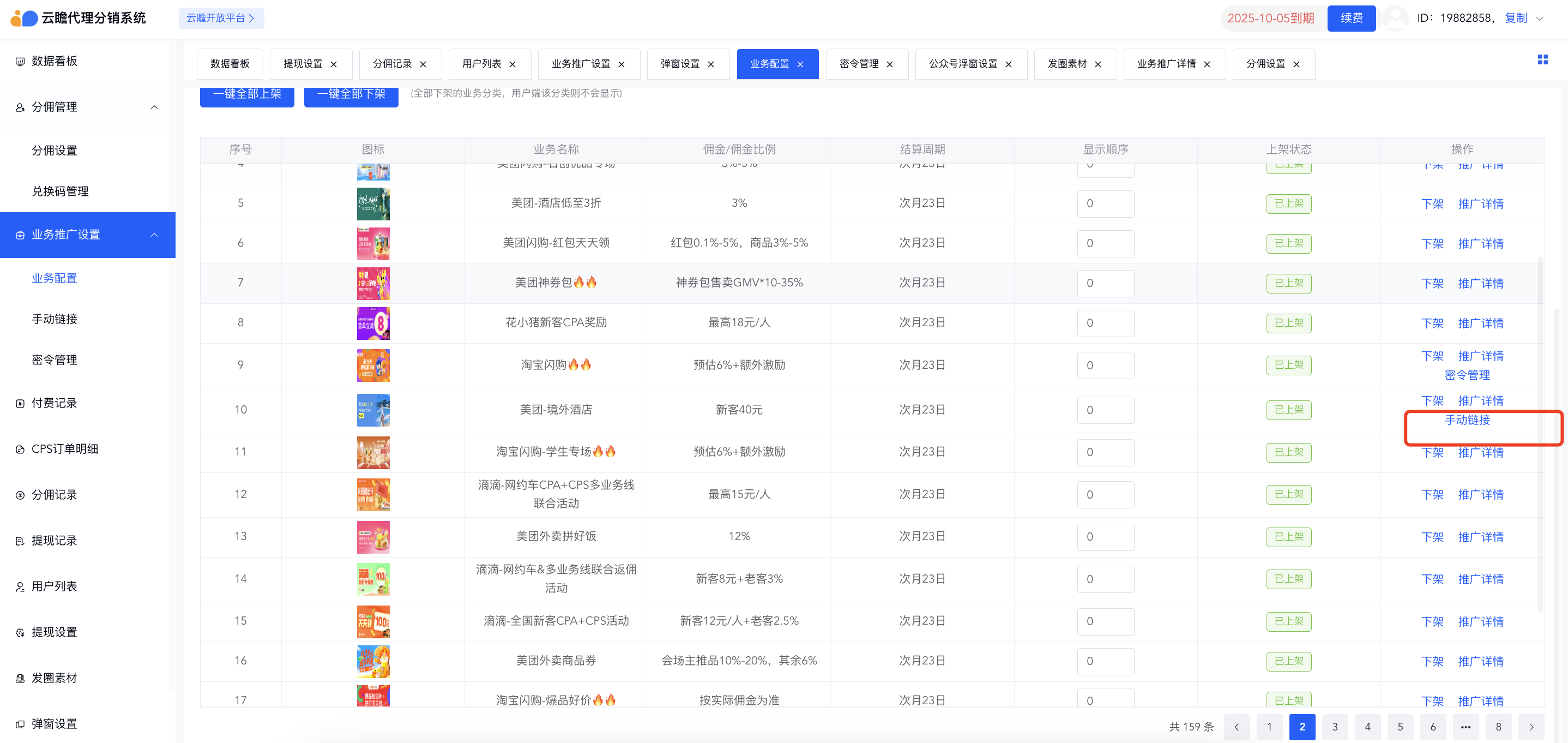Click the 数据看板 sidebar icon
Image resolution: width=1568 pixels, height=743 pixels.
20,62
